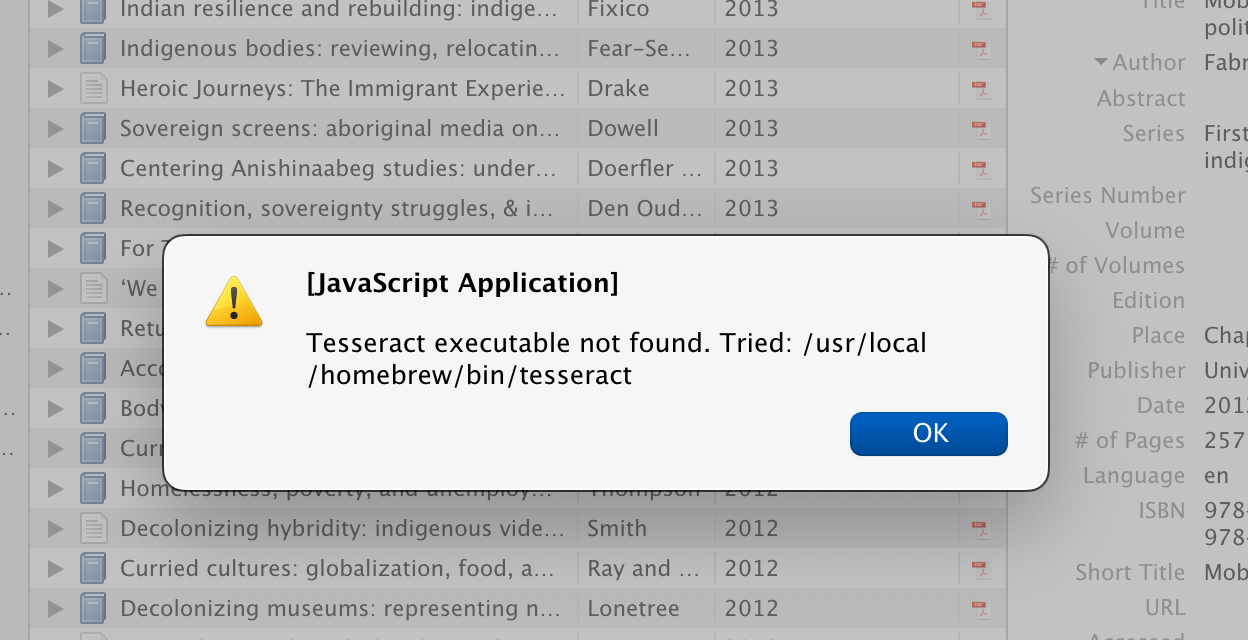Expand the row starting with 'For'

click(x=55, y=248)
